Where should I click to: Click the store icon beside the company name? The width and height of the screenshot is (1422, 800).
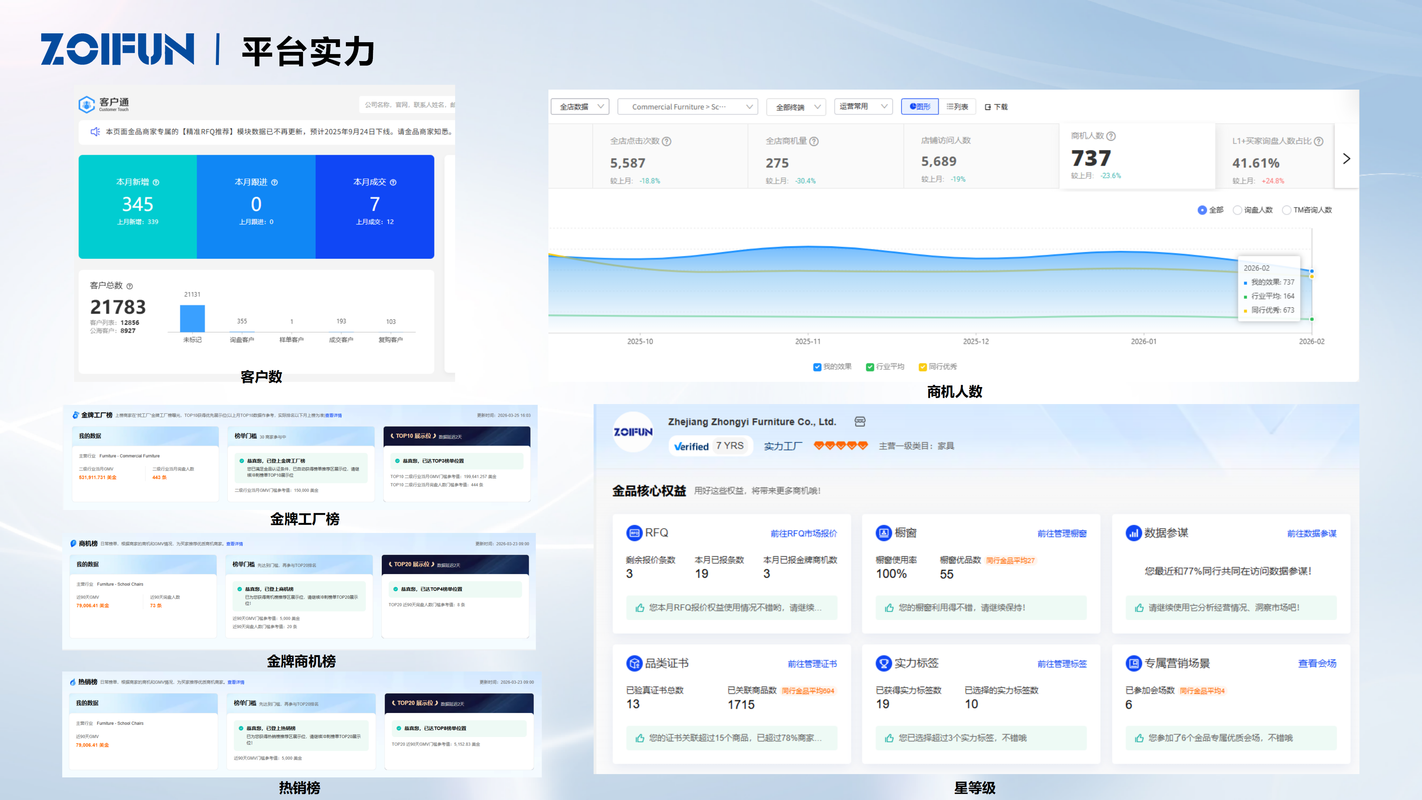tap(860, 422)
